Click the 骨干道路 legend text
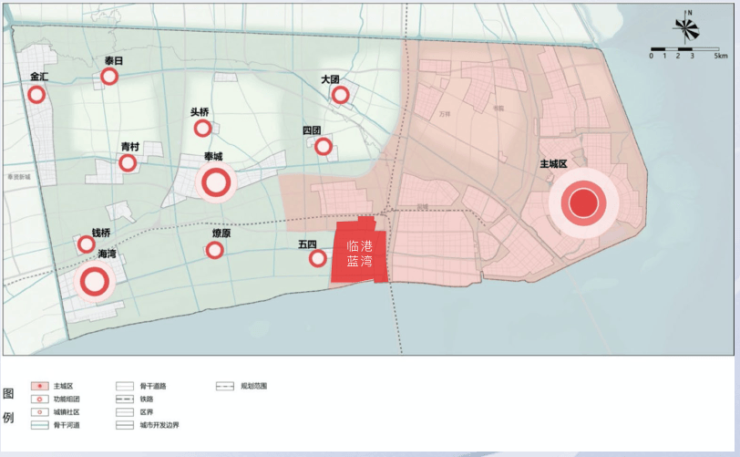This screenshot has width=740, height=457. (153, 386)
